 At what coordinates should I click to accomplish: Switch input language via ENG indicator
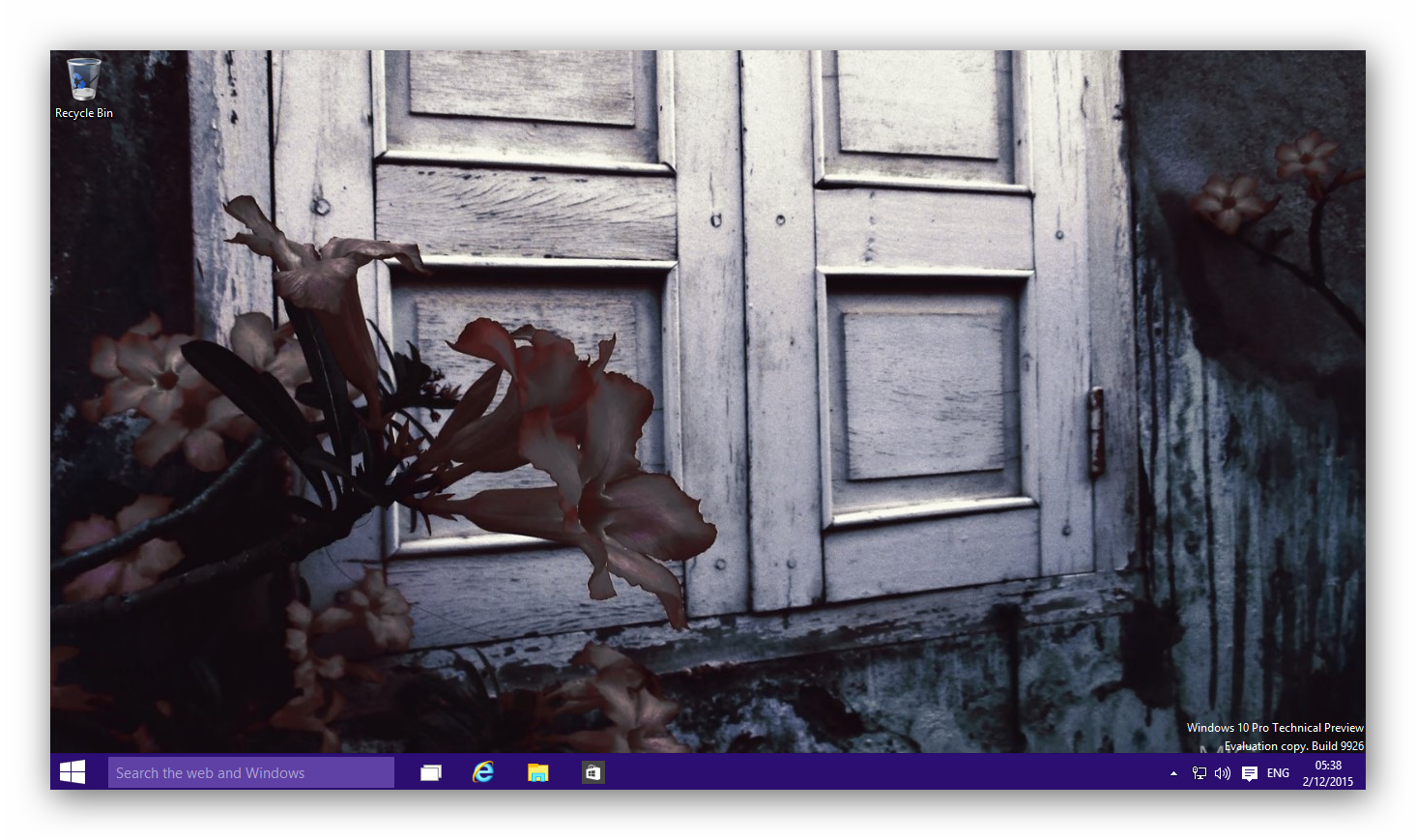(x=1278, y=773)
